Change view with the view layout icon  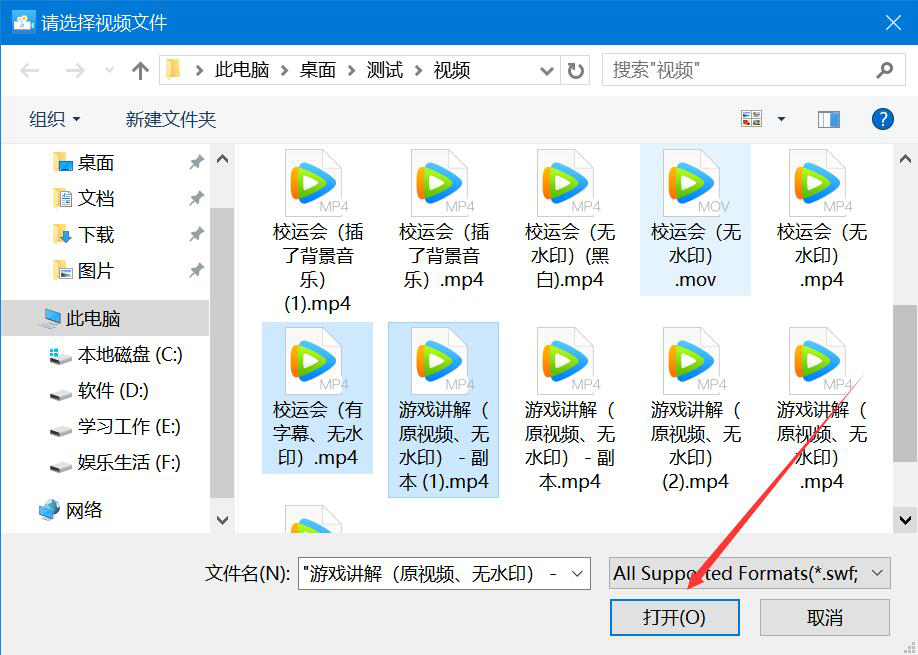tap(751, 119)
